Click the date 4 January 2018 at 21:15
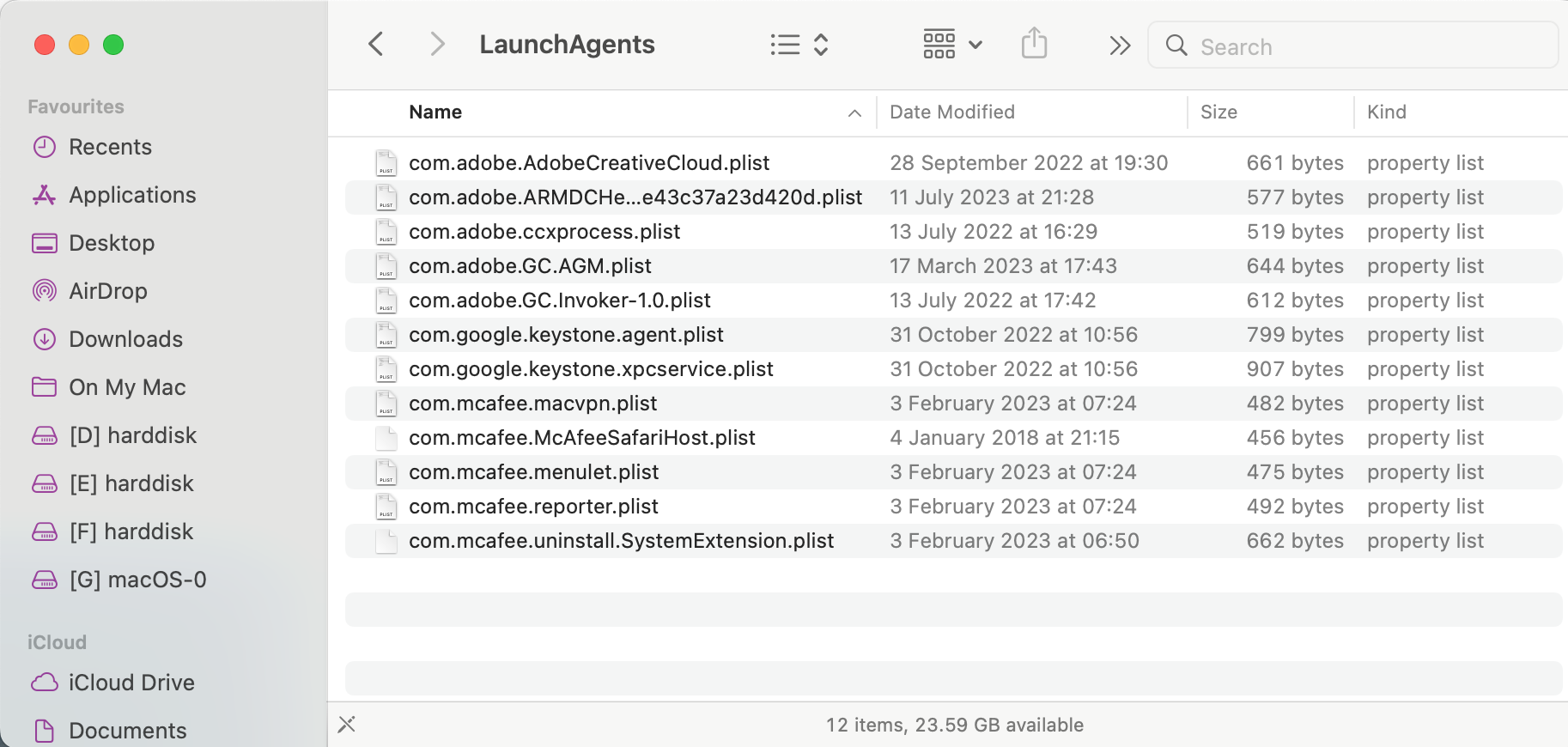1568x747 pixels. tap(1005, 438)
